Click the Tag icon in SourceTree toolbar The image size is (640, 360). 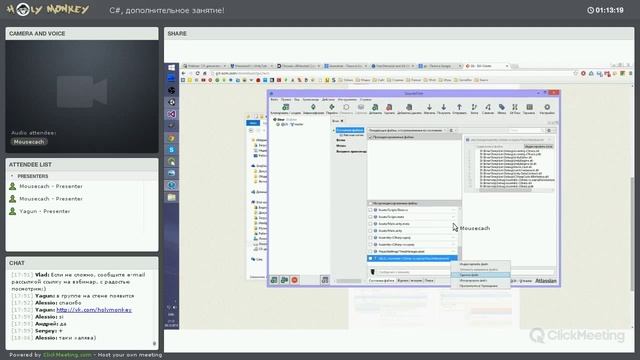502,107
